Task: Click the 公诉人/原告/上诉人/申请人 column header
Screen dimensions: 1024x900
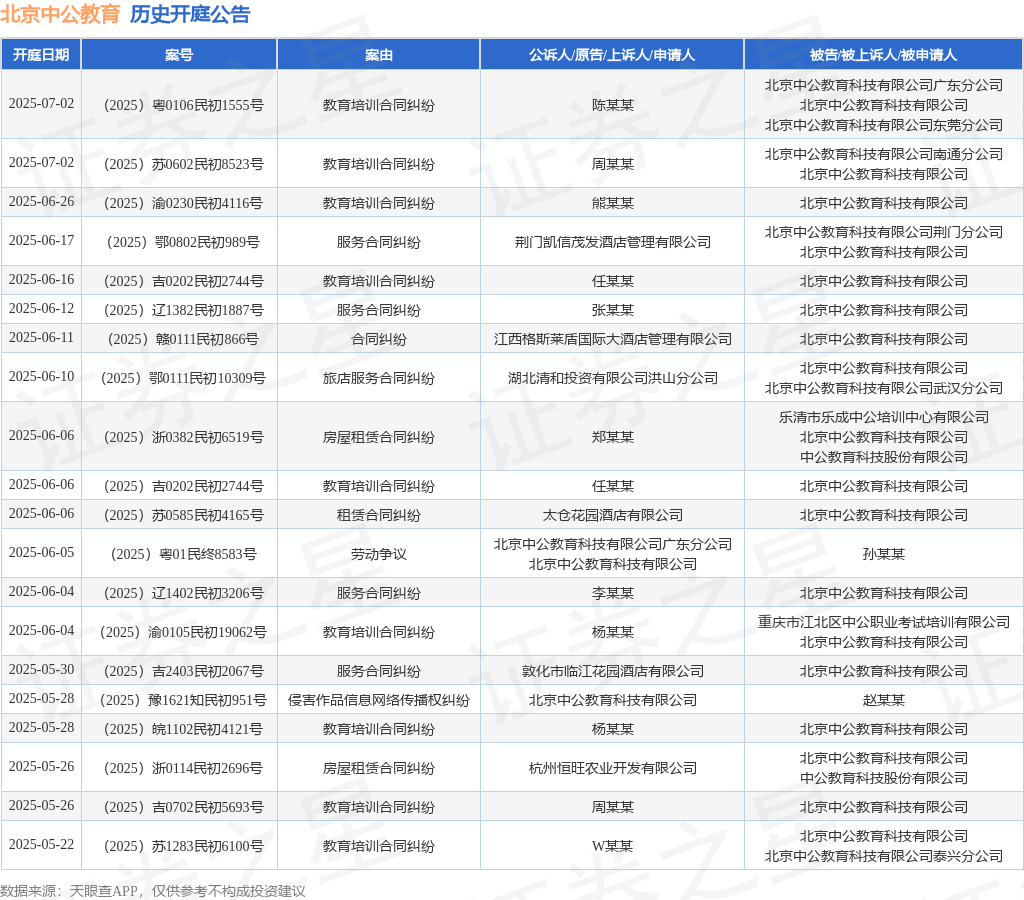Action: (x=612, y=55)
